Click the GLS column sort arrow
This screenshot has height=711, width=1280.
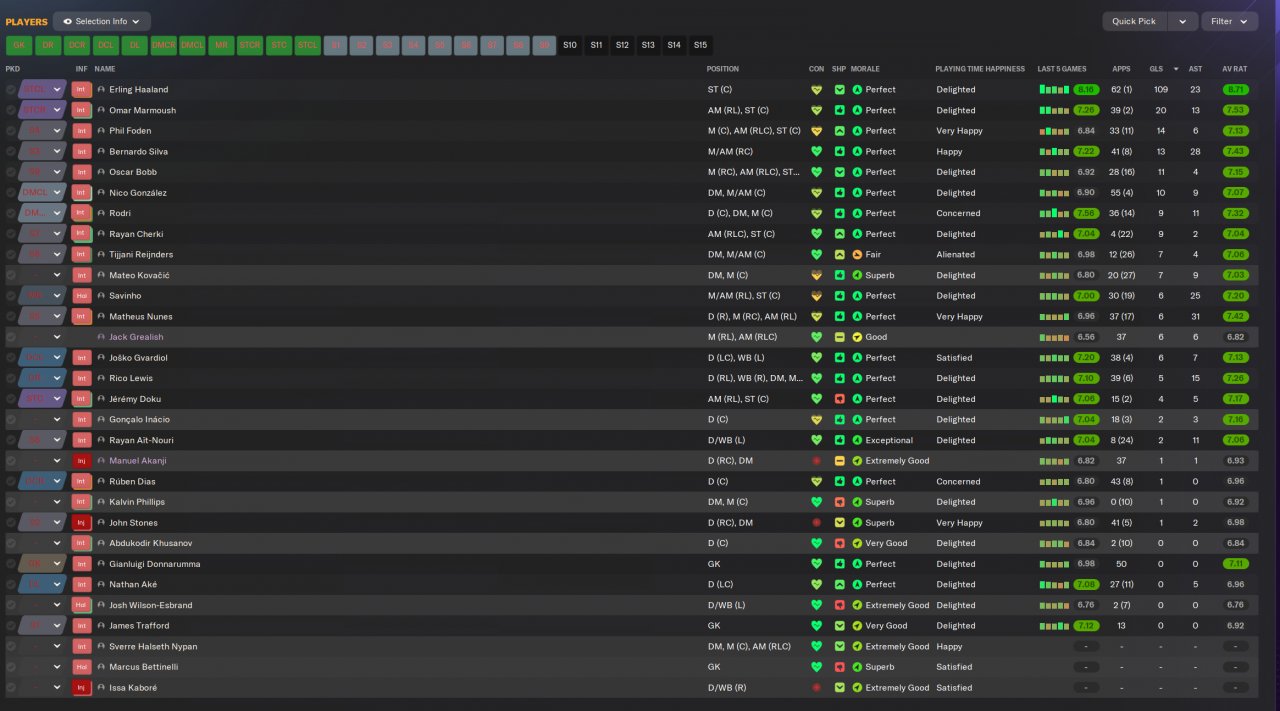(1175, 69)
